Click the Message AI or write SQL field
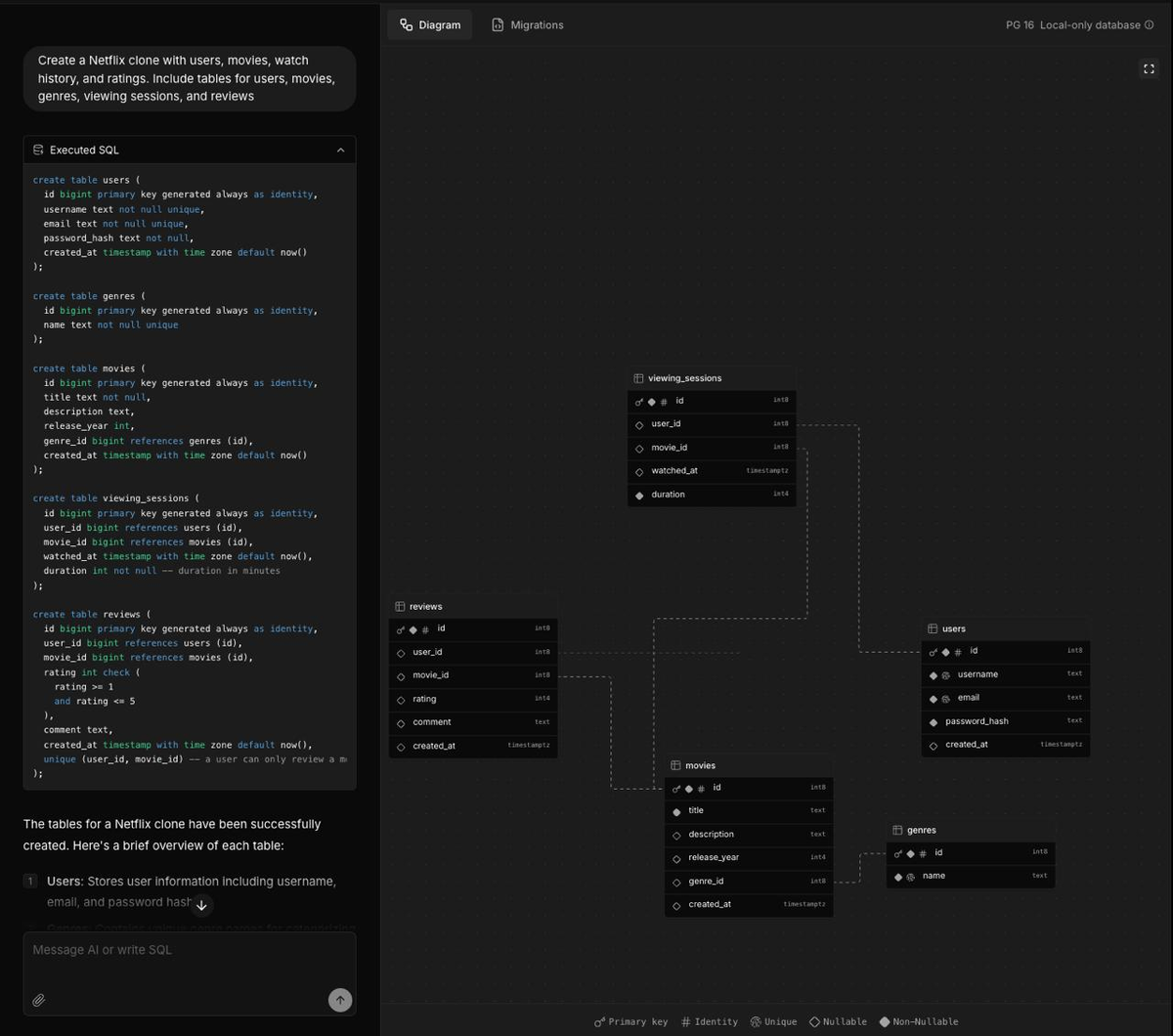 pyautogui.click(x=190, y=950)
